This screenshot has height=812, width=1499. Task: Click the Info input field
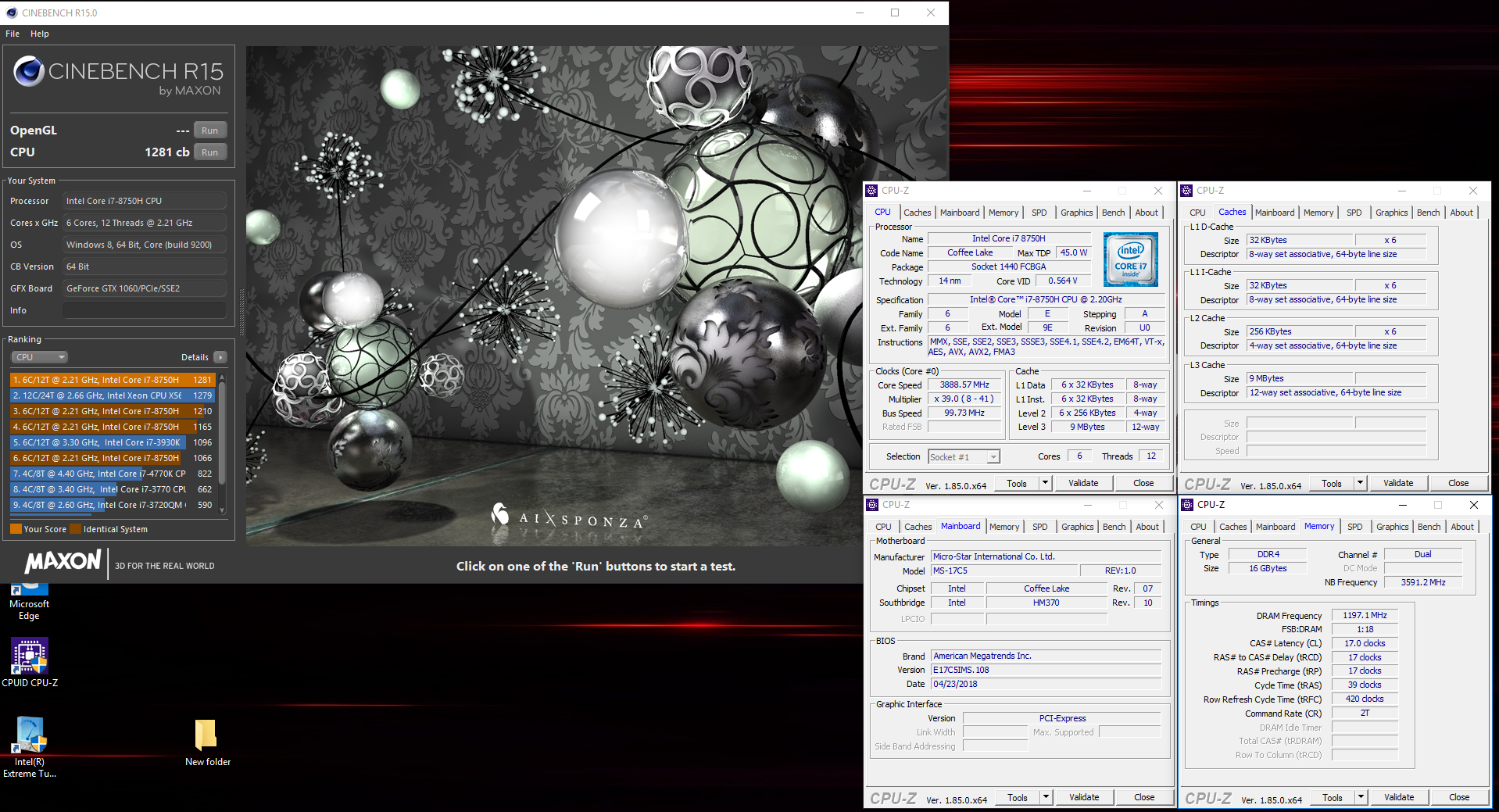pos(145,310)
